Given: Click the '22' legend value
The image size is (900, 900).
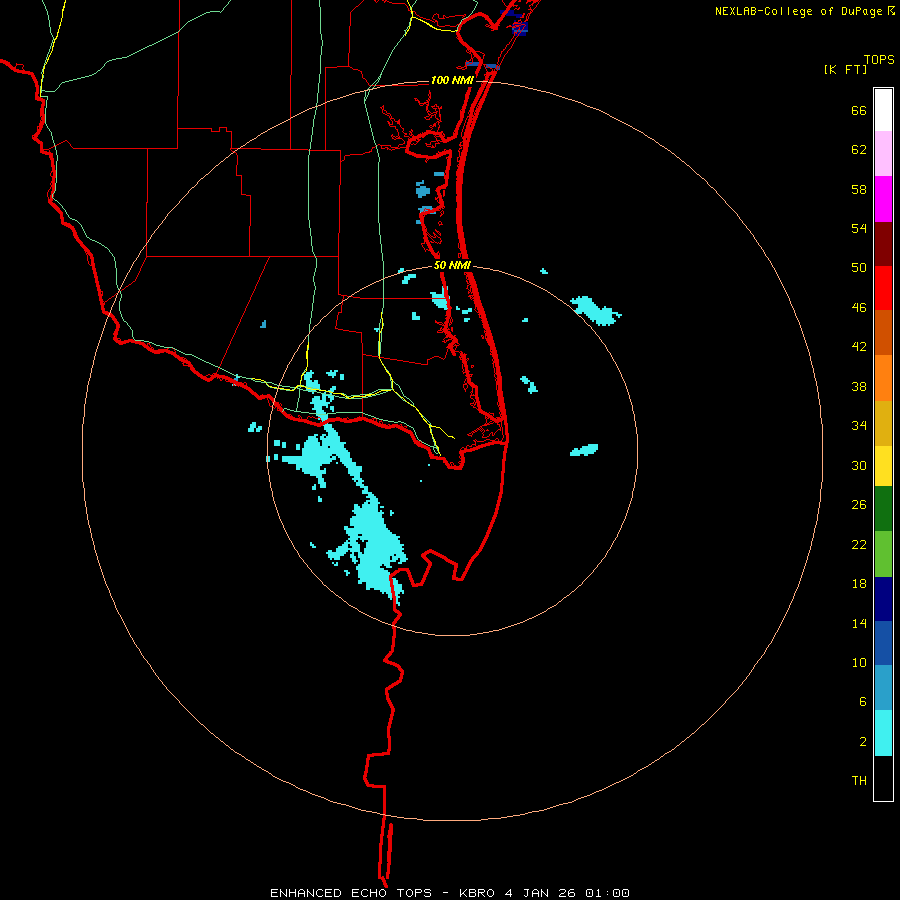Looking at the screenshot, I should point(859,544).
